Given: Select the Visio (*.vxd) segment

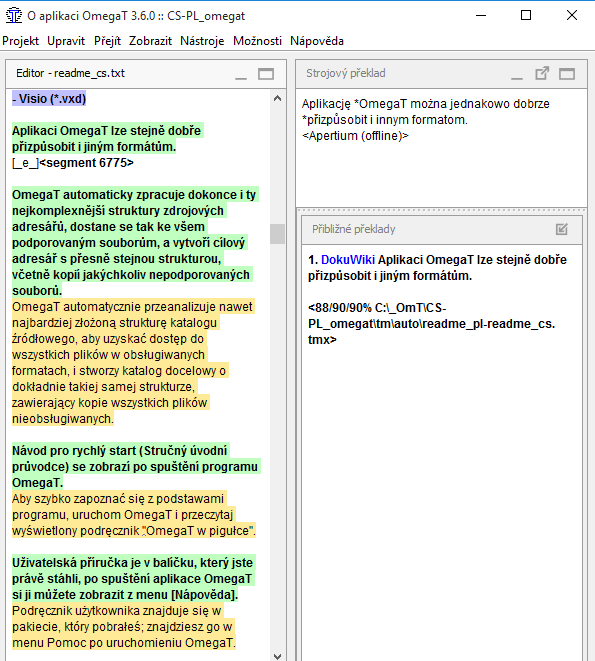Looking at the screenshot, I should 49,99.
